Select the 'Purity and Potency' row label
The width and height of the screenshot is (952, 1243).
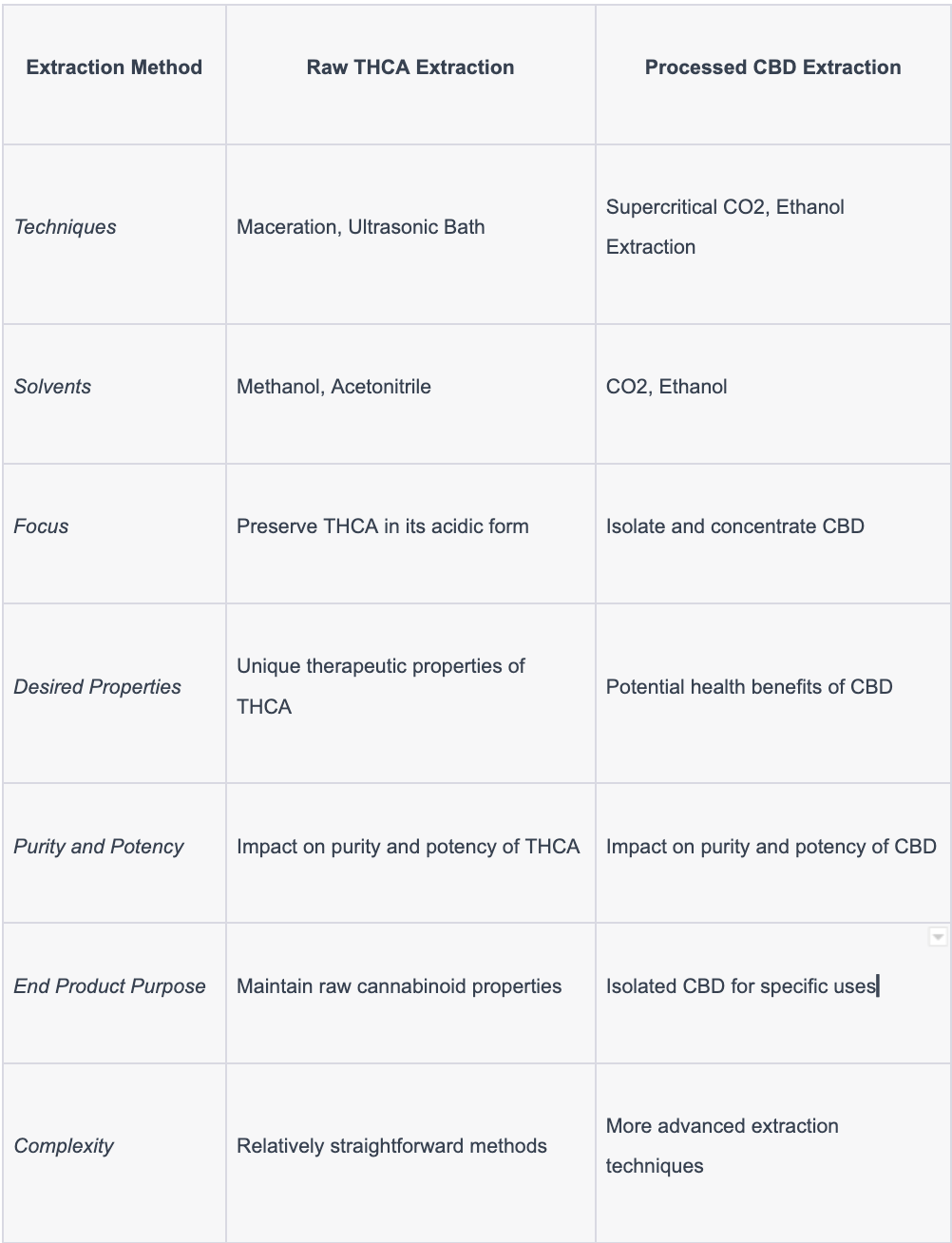click(99, 847)
